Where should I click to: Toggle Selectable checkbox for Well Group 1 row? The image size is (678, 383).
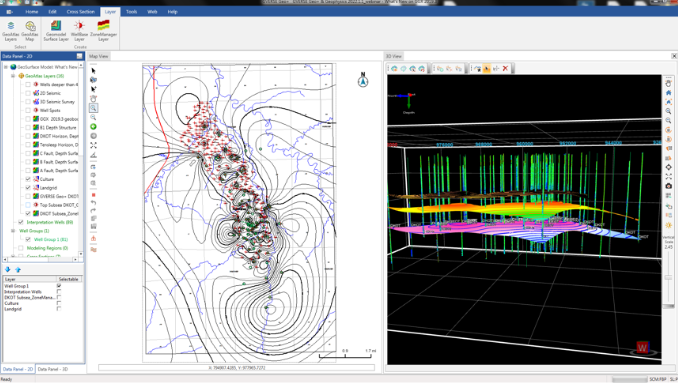pyautogui.click(x=59, y=286)
